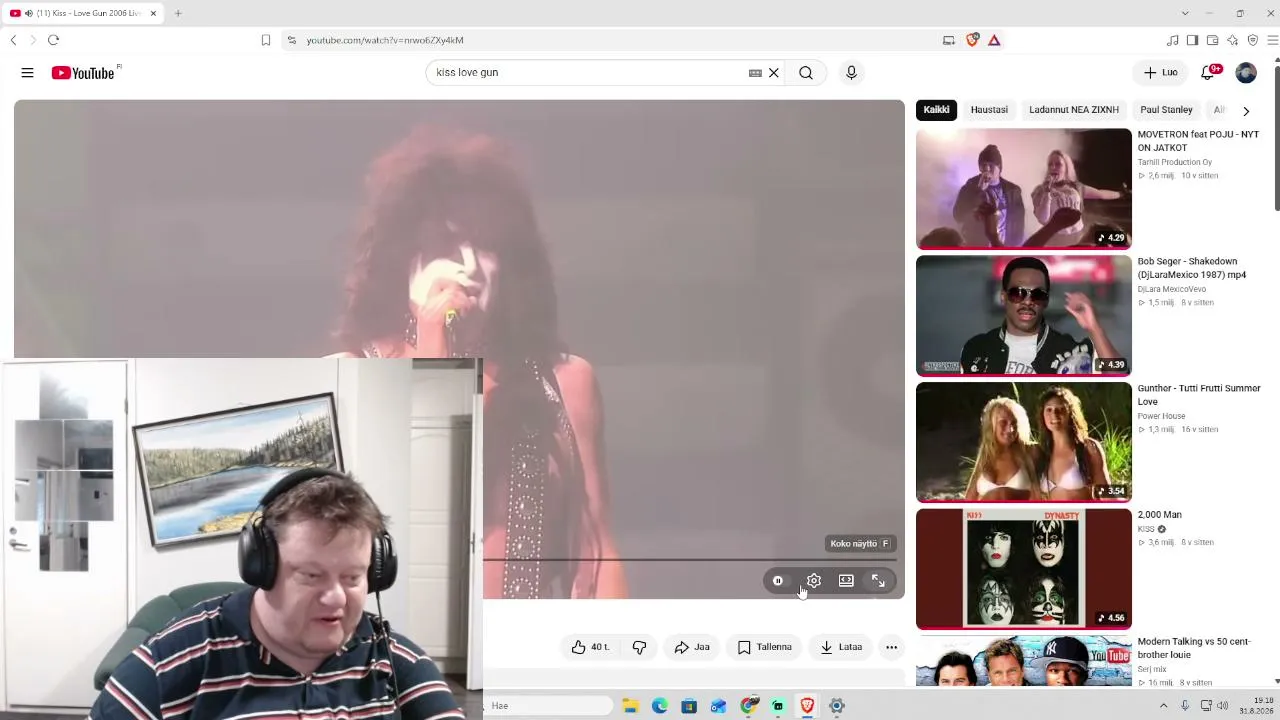Clear the search box with the X icon
This screenshot has width=1280, height=720.
point(774,73)
